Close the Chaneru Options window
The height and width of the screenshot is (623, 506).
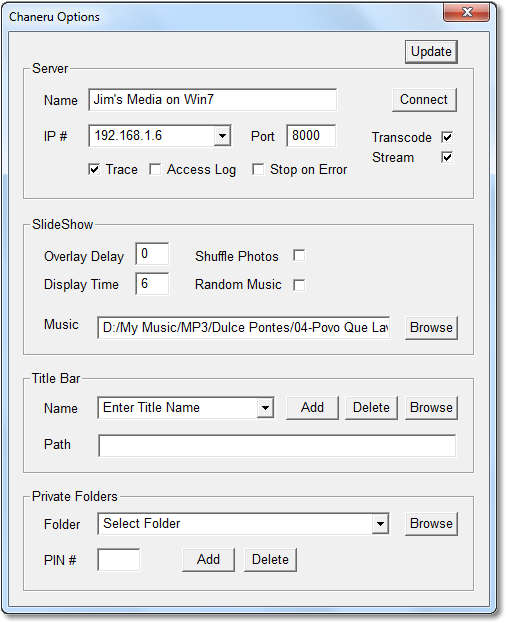pos(467,12)
